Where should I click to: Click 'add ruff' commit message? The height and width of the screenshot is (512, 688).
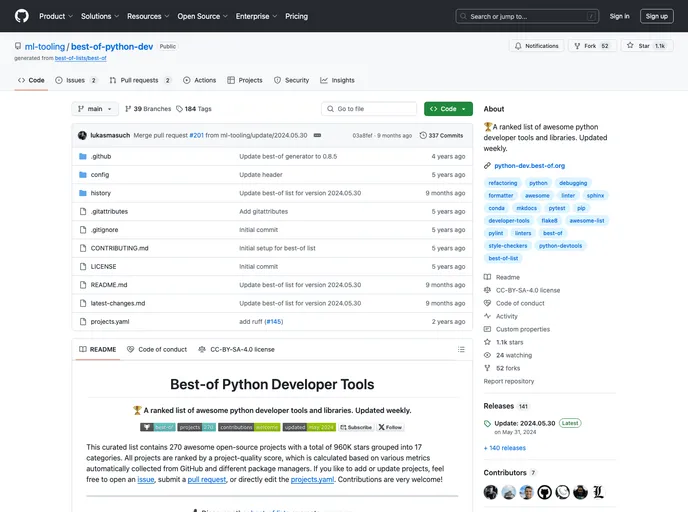(251, 322)
